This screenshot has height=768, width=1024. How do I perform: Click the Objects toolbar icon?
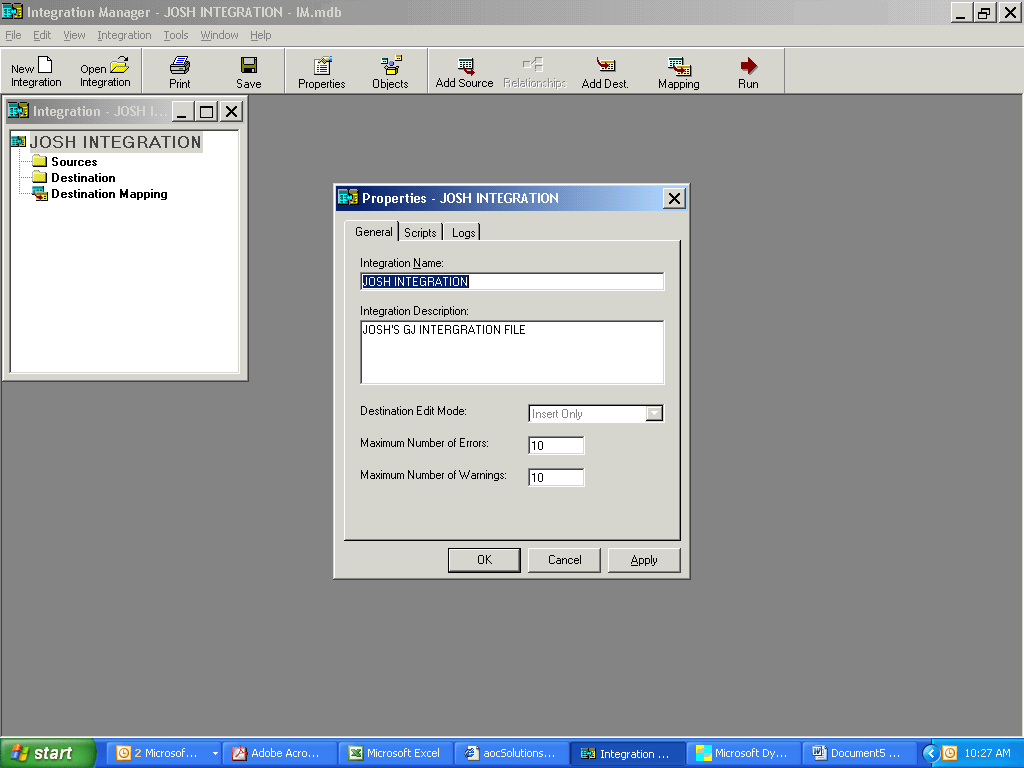pos(390,70)
